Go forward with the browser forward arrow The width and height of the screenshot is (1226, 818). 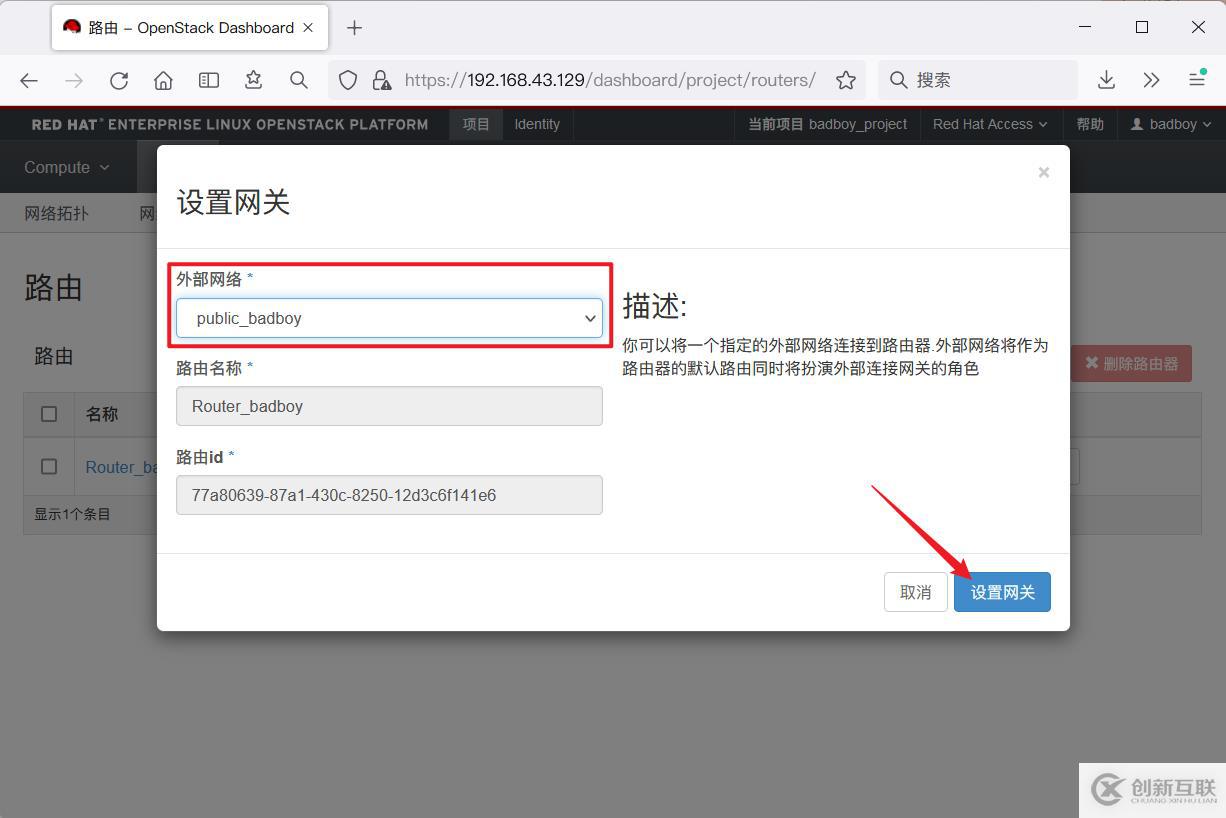(x=74, y=80)
